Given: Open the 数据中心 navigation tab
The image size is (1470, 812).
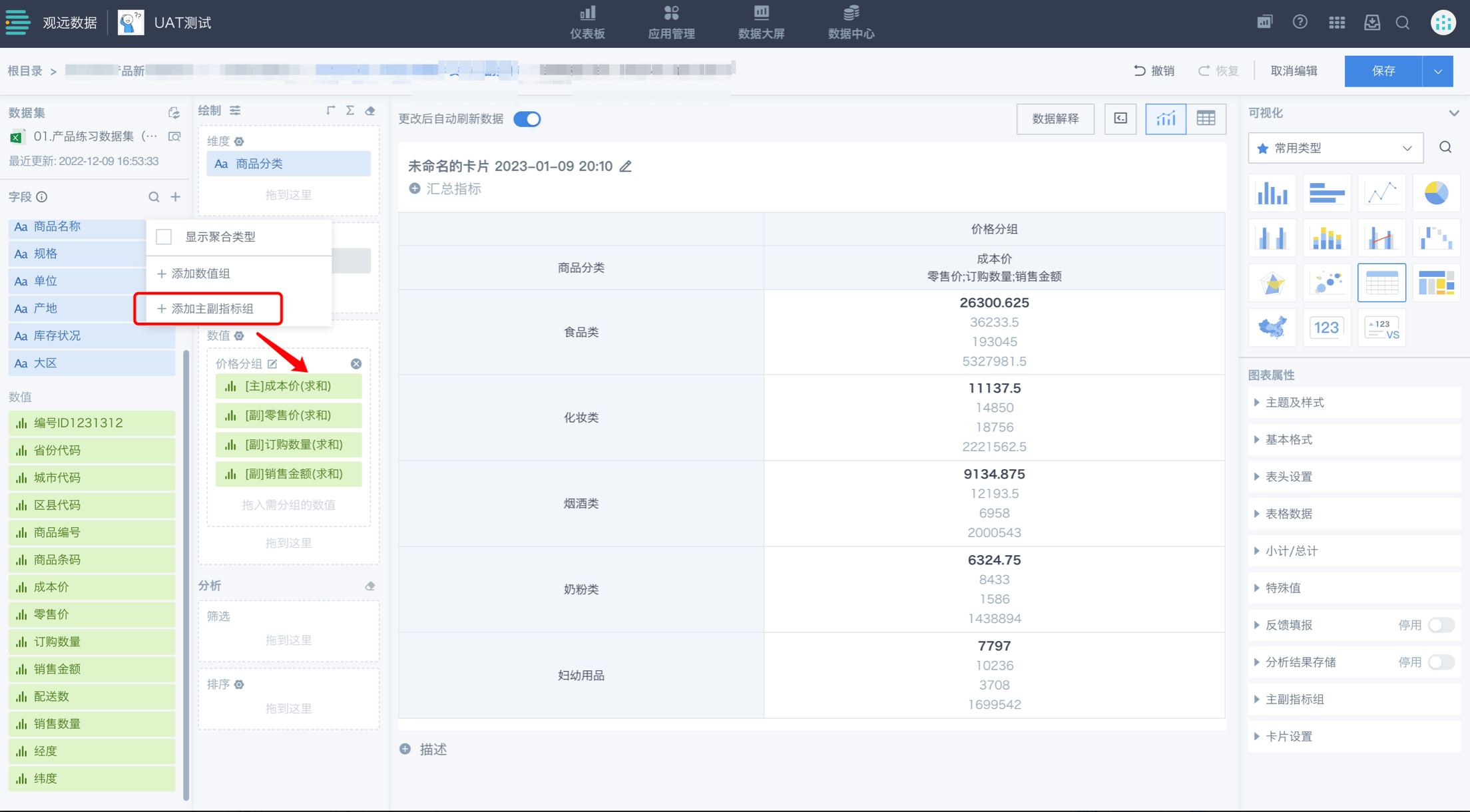Looking at the screenshot, I should (851, 23).
